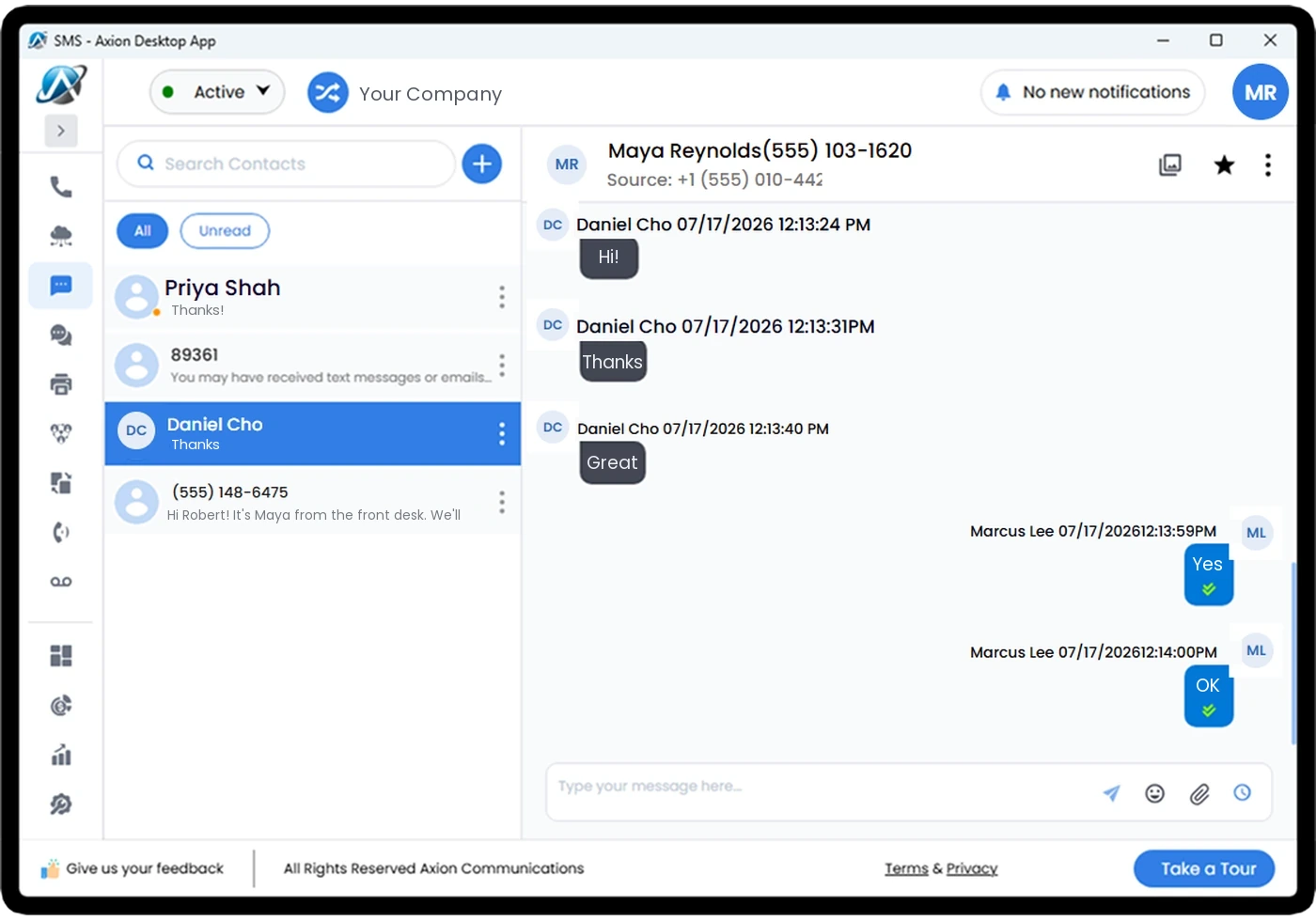Open options menu for Priya Shah conversation
This screenshot has width=1316, height=921.
tap(502, 297)
